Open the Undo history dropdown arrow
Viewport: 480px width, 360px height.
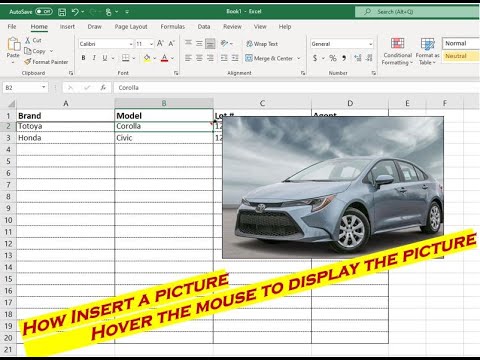pos(83,12)
